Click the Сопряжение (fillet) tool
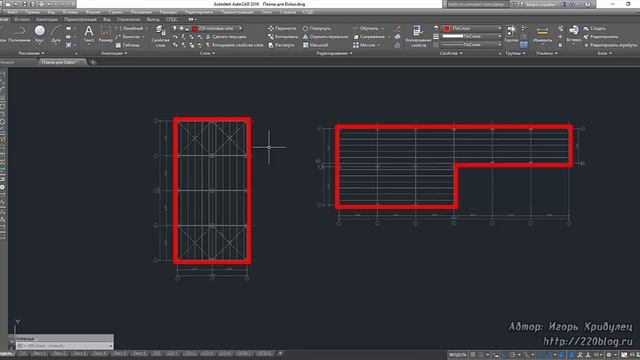Screen dimensions: 640x360 click(x=369, y=37)
